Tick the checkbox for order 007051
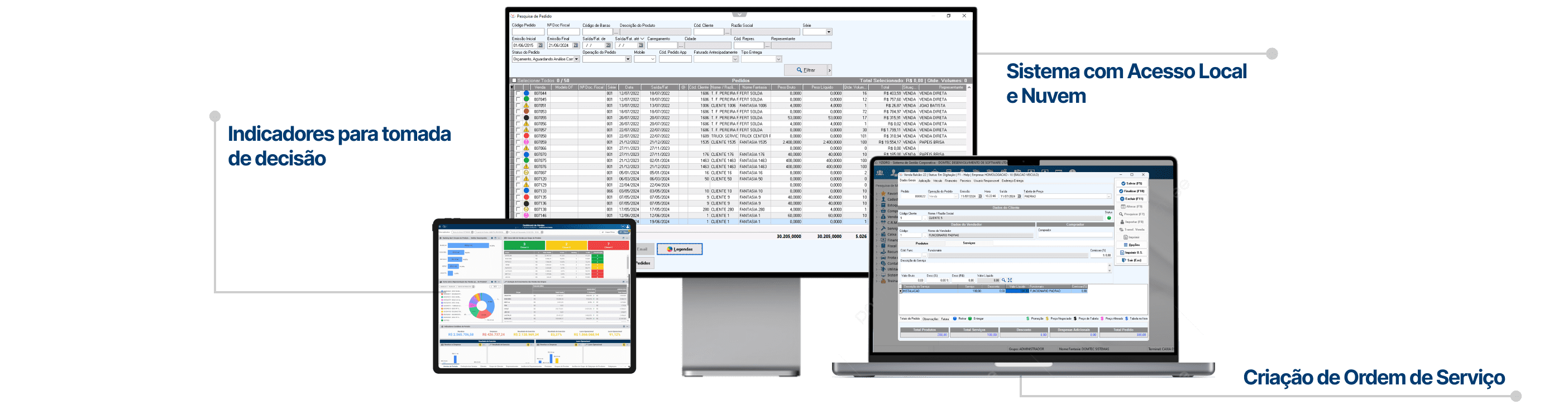 [518, 105]
